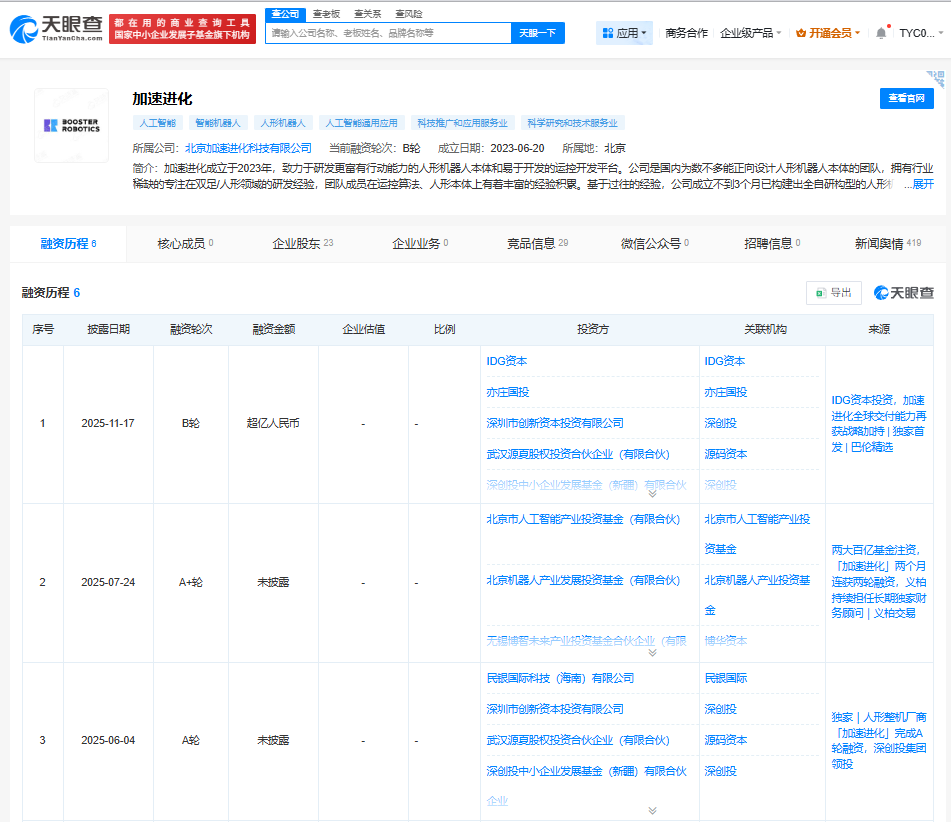Expand the A轮 row investor list
The image size is (951, 822).
[x=652, y=811]
